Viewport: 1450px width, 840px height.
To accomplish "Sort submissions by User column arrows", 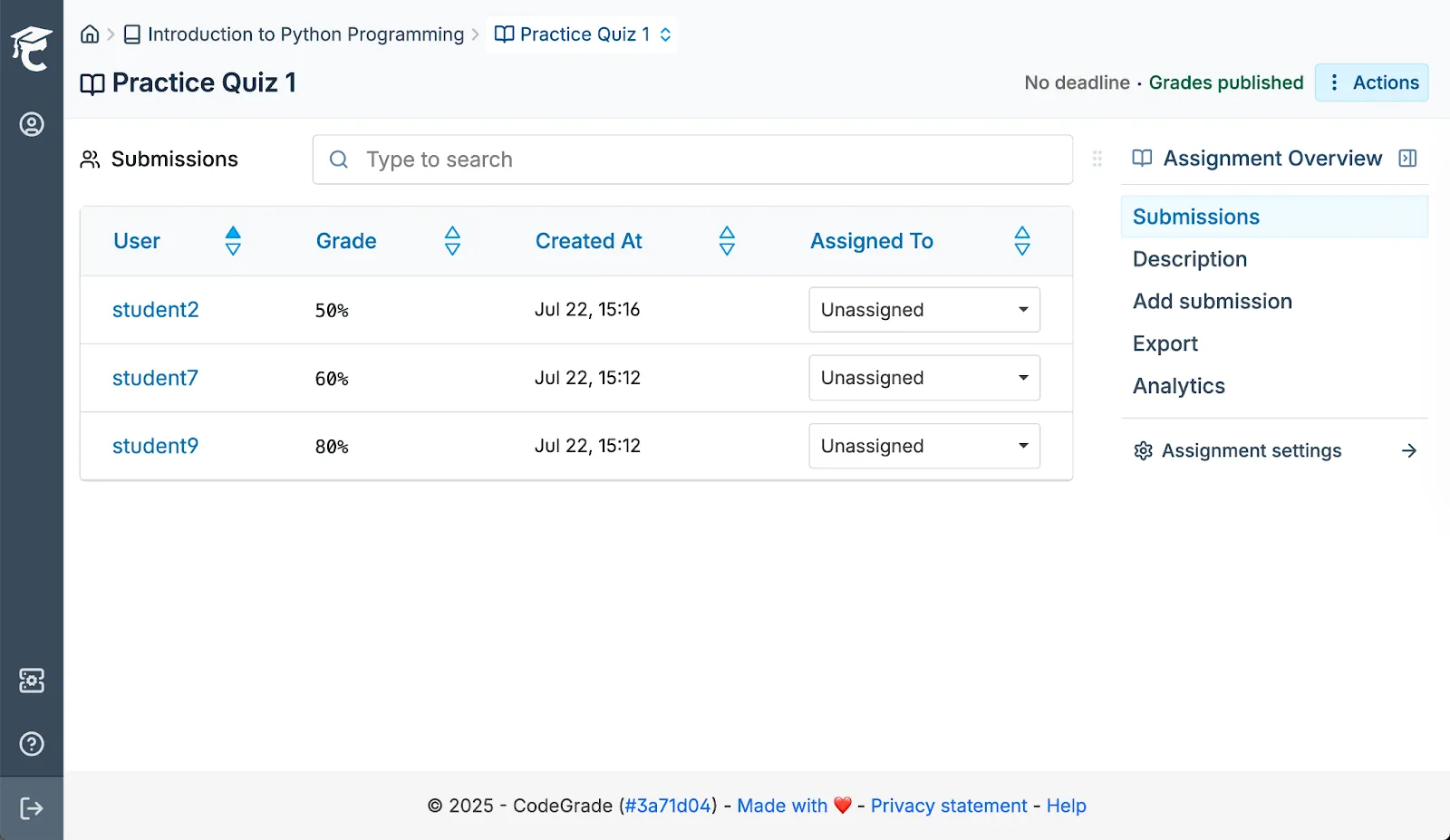I will point(233,241).
